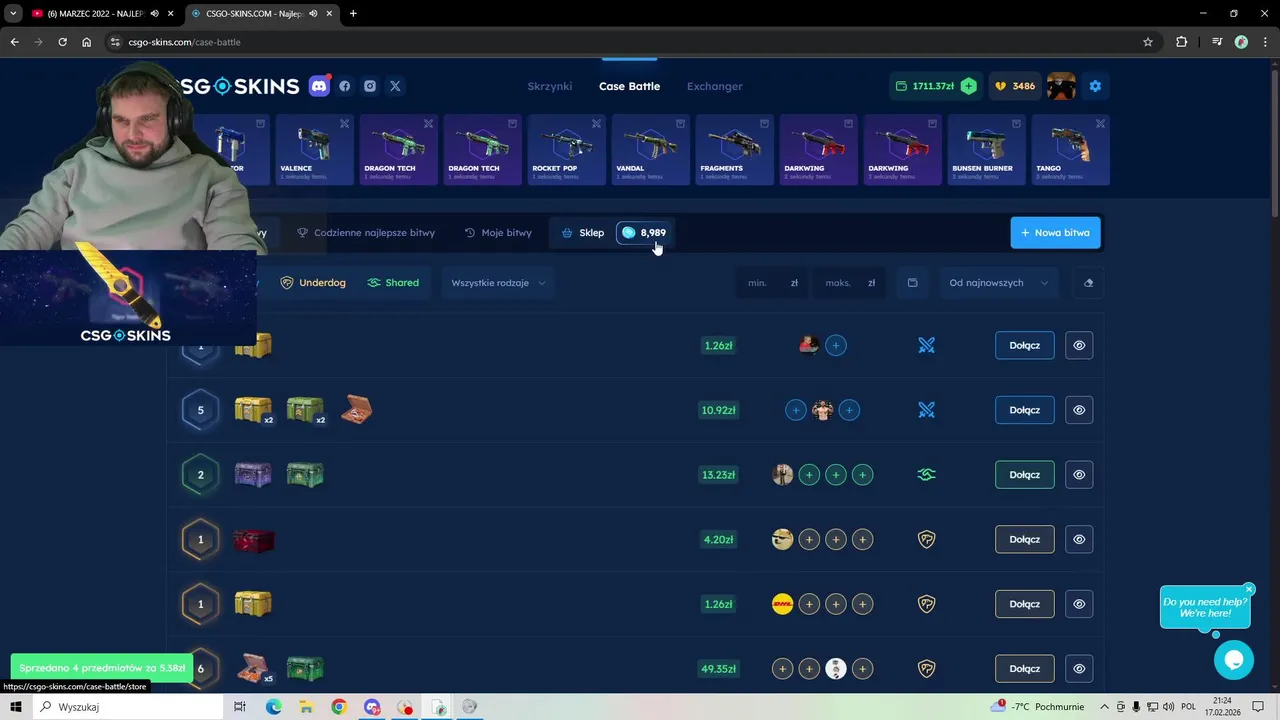Click the heart points counter 3486

pyautogui.click(x=1015, y=86)
